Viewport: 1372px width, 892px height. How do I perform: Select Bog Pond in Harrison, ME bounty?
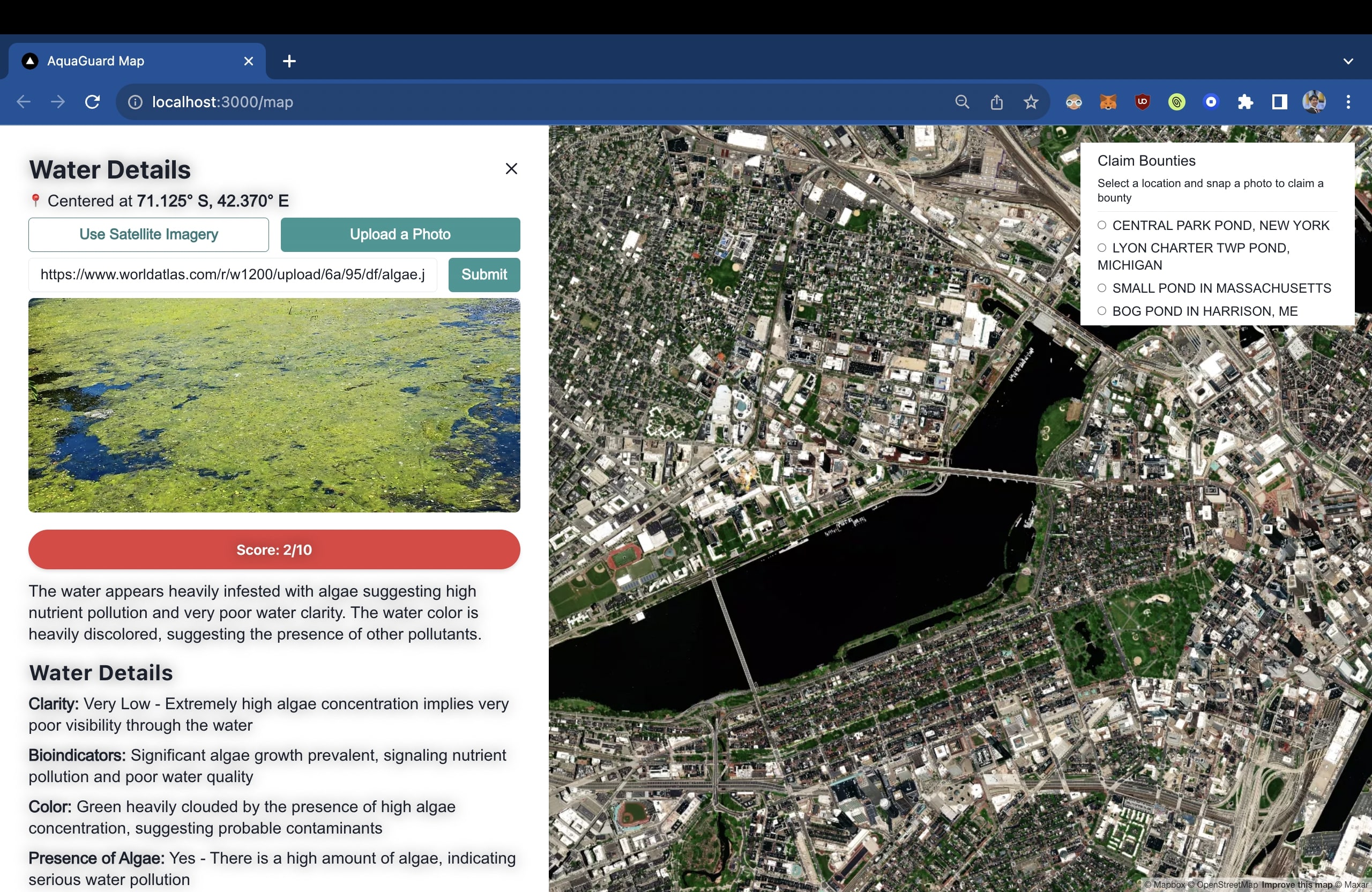click(1102, 311)
